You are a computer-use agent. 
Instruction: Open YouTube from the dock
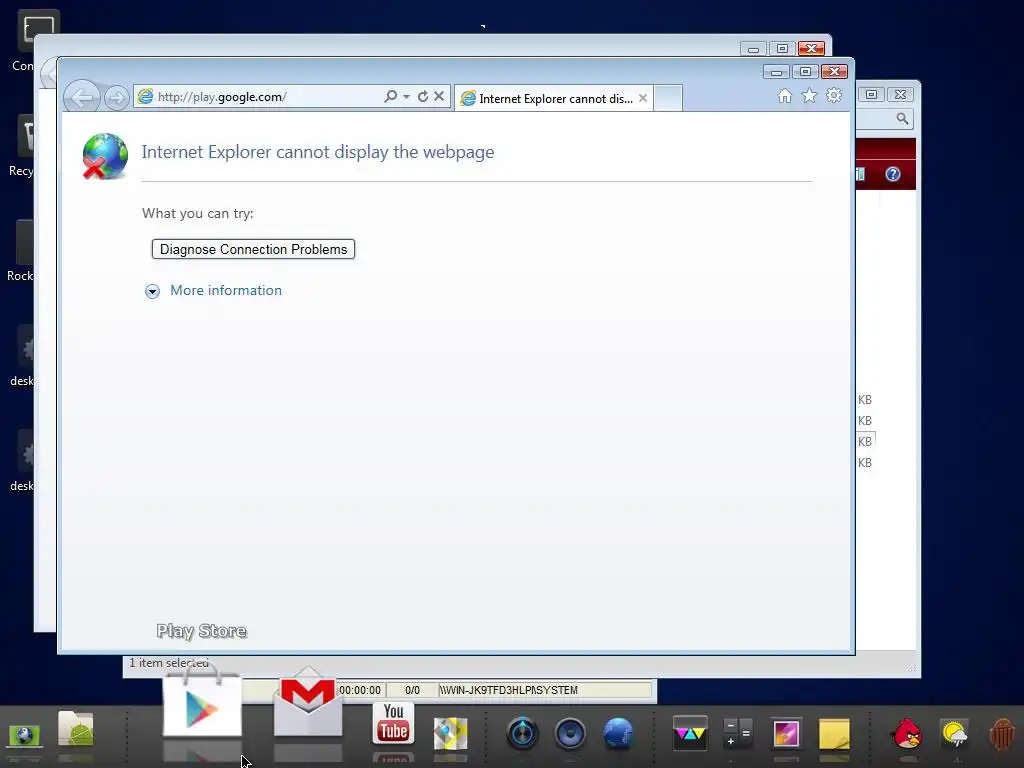click(393, 724)
